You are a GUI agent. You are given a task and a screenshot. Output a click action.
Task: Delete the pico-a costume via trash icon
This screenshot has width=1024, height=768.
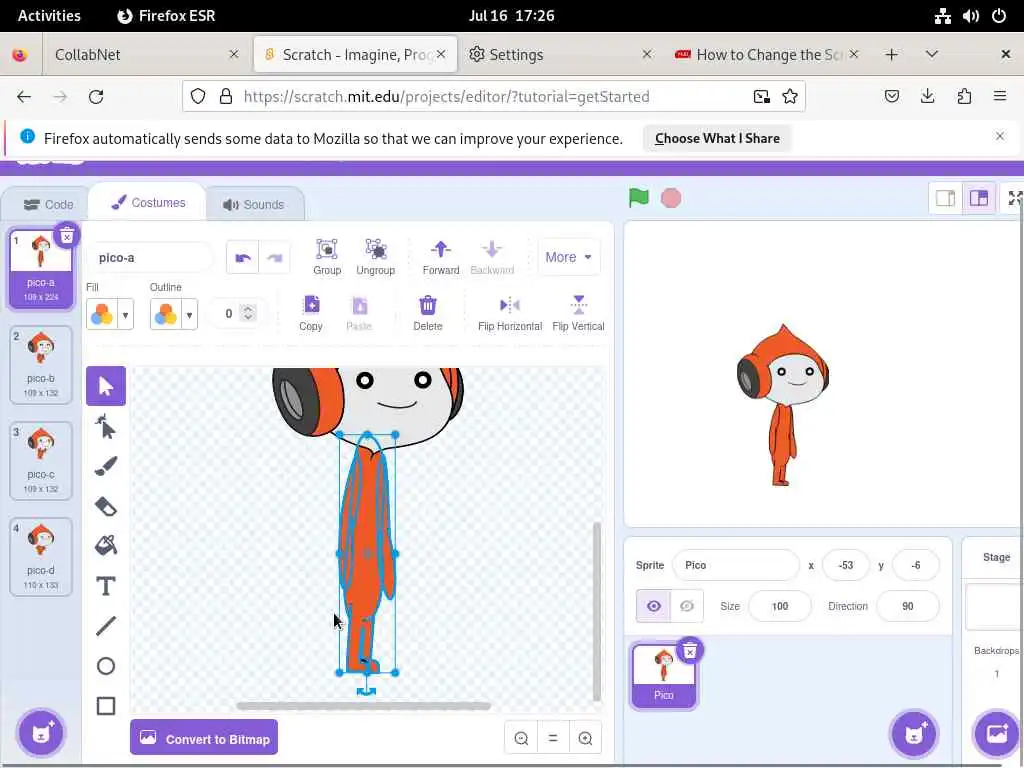pyautogui.click(x=67, y=236)
